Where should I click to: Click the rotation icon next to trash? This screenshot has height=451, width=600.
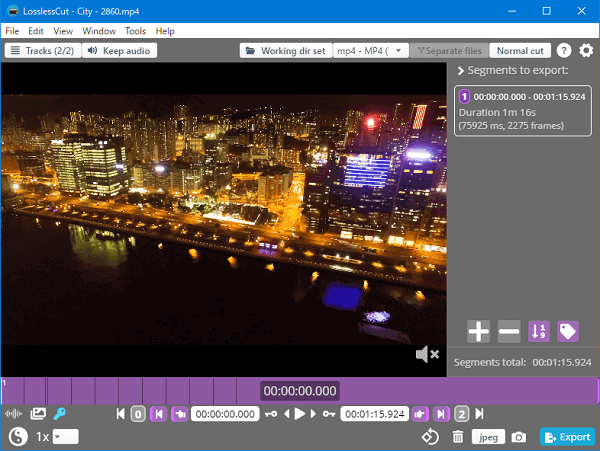pos(429,437)
